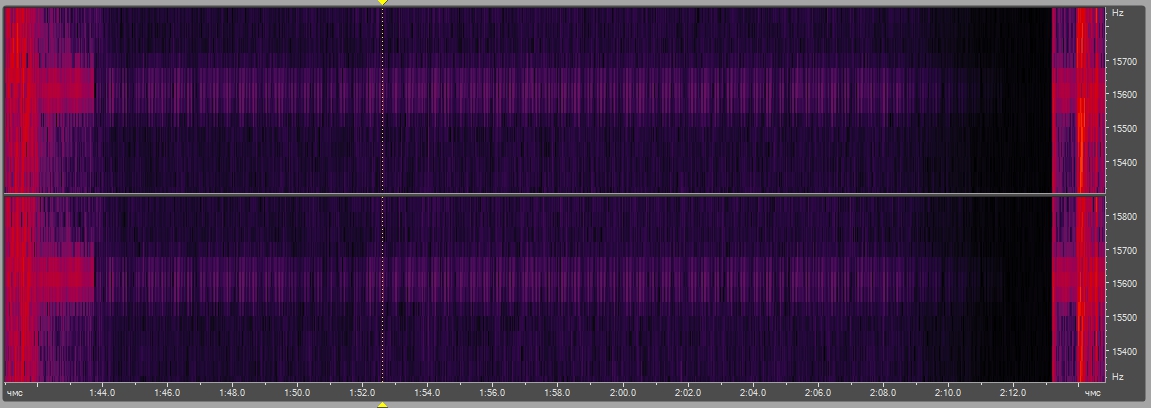This screenshot has height=408, width=1151.
Task: Click the 2:02.0 mark on the time ruler
Action: pyautogui.click(x=688, y=393)
